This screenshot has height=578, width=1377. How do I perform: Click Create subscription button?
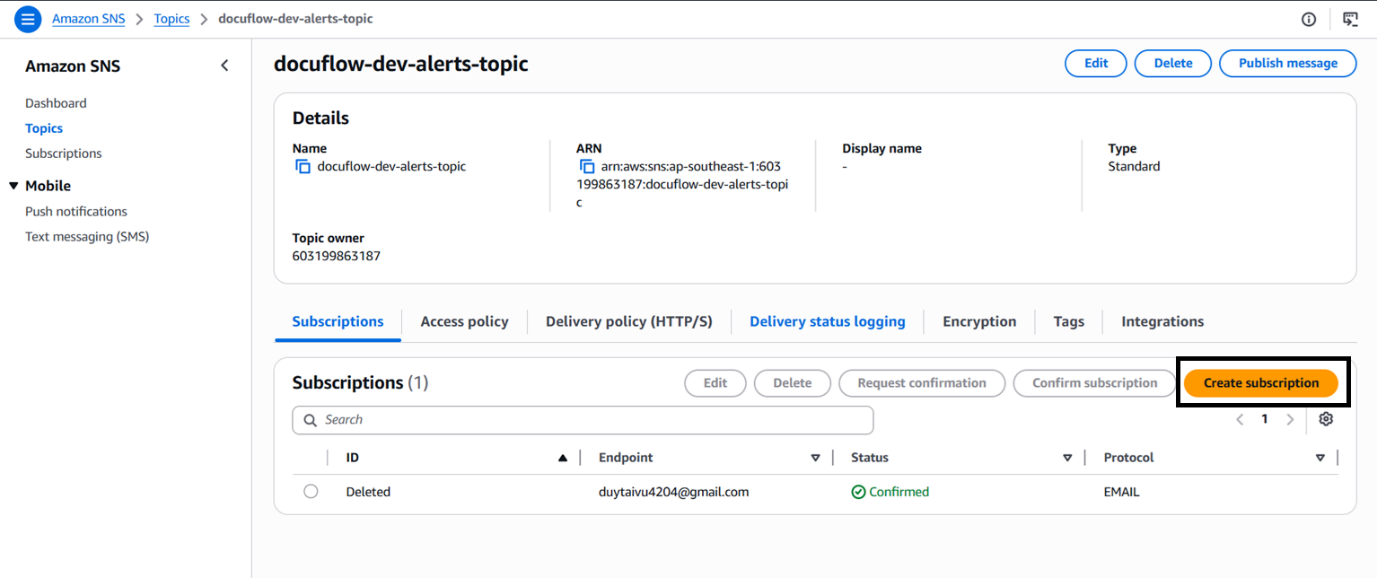pyautogui.click(x=1261, y=383)
